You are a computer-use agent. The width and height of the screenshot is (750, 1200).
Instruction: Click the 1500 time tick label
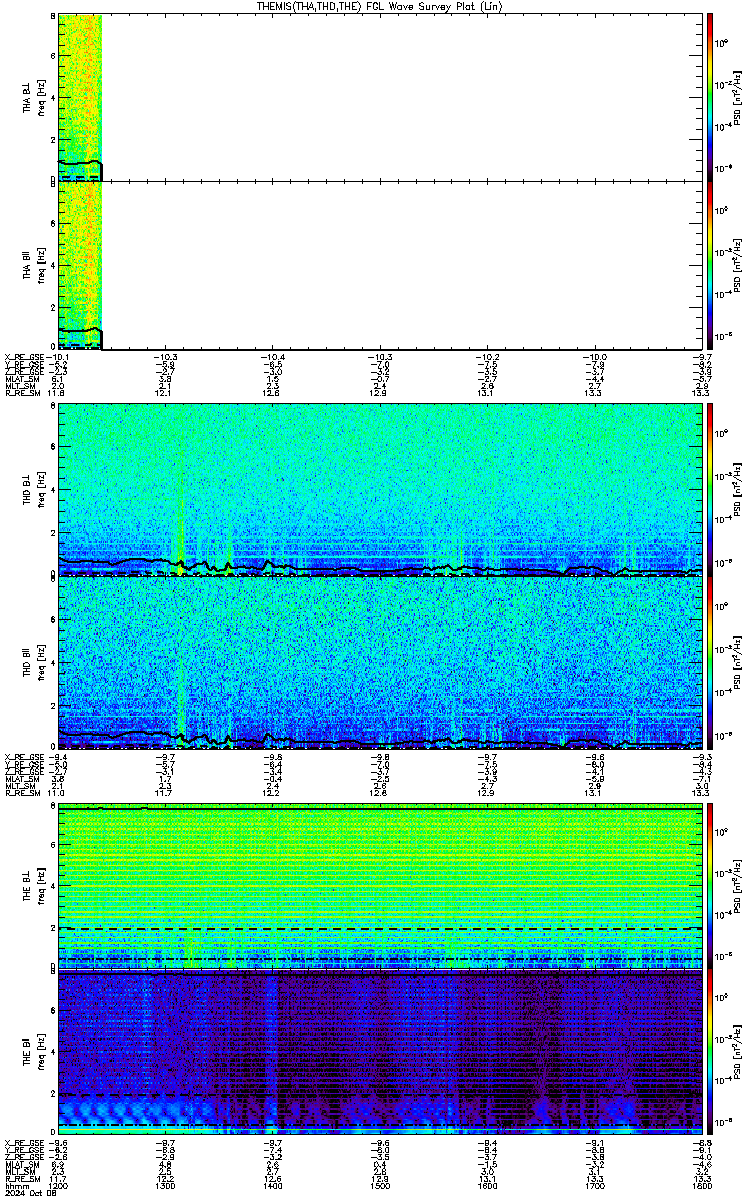379,1186
